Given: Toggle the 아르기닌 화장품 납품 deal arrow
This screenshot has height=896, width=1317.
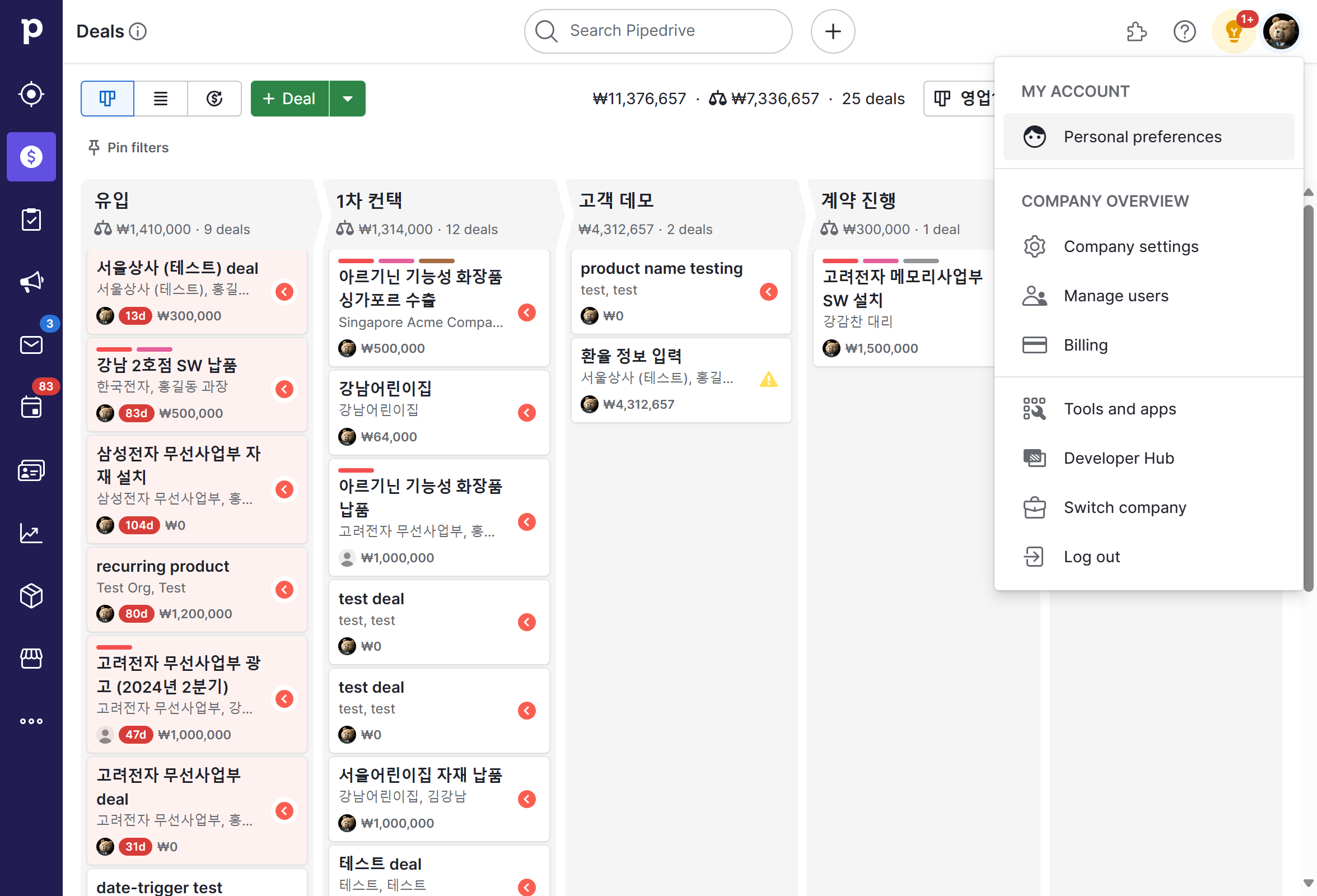Looking at the screenshot, I should coord(527,522).
